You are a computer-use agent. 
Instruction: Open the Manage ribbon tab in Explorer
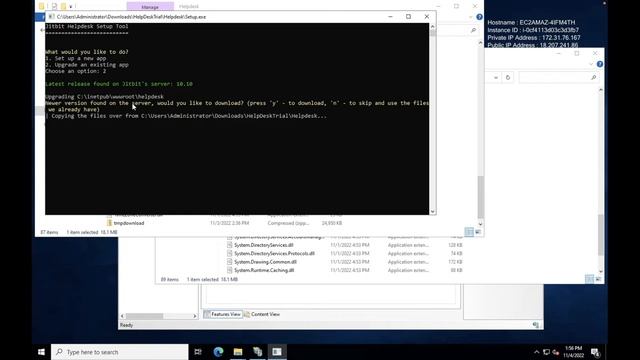pyautogui.click(x=150, y=7)
